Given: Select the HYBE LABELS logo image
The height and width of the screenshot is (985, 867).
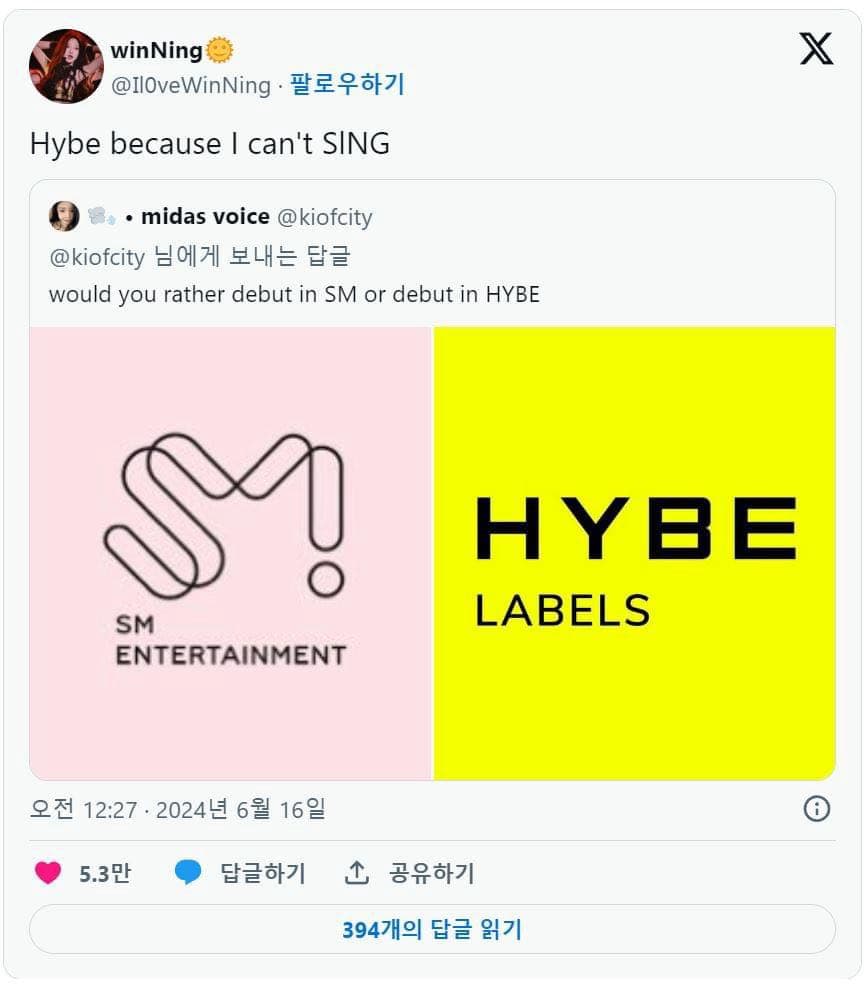Looking at the screenshot, I should [633, 553].
